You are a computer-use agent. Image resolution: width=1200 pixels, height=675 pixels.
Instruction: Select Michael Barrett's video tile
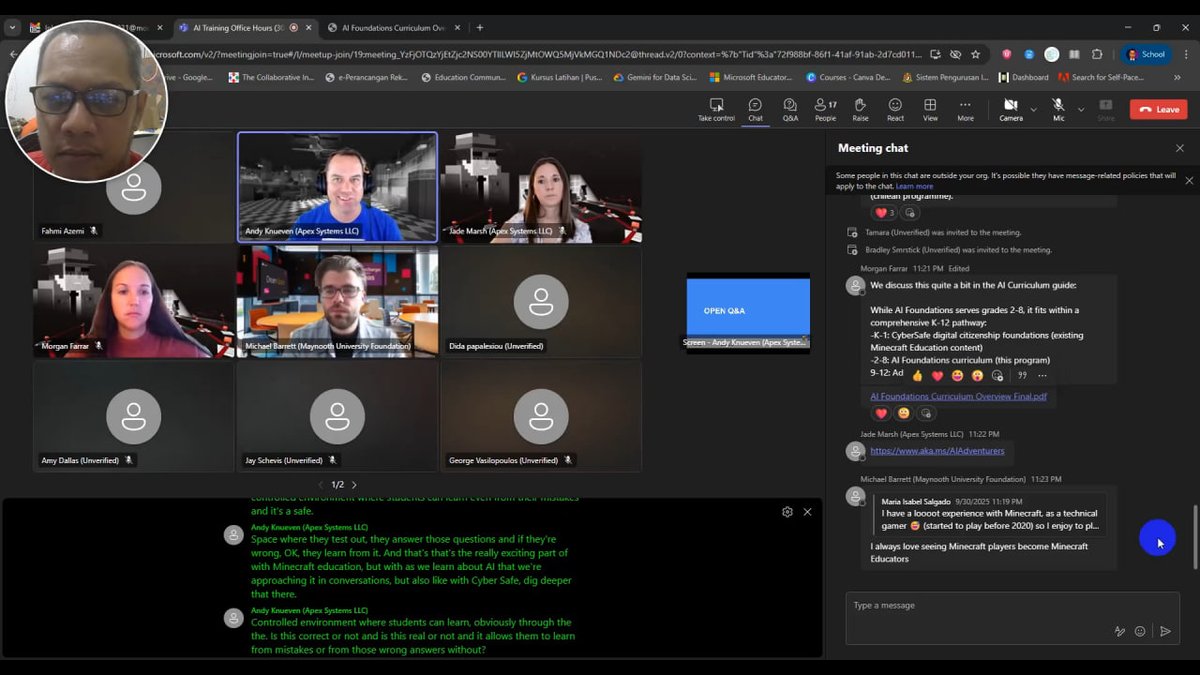337,301
